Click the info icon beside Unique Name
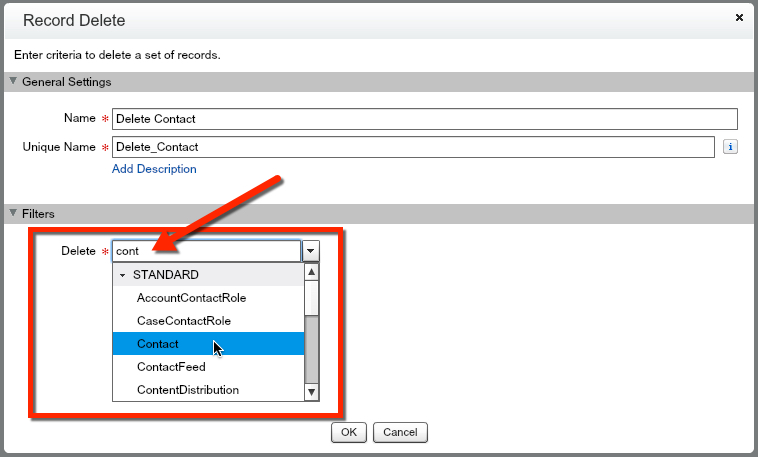This screenshot has height=457, width=758. pyautogui.click(x=730, y=147)
